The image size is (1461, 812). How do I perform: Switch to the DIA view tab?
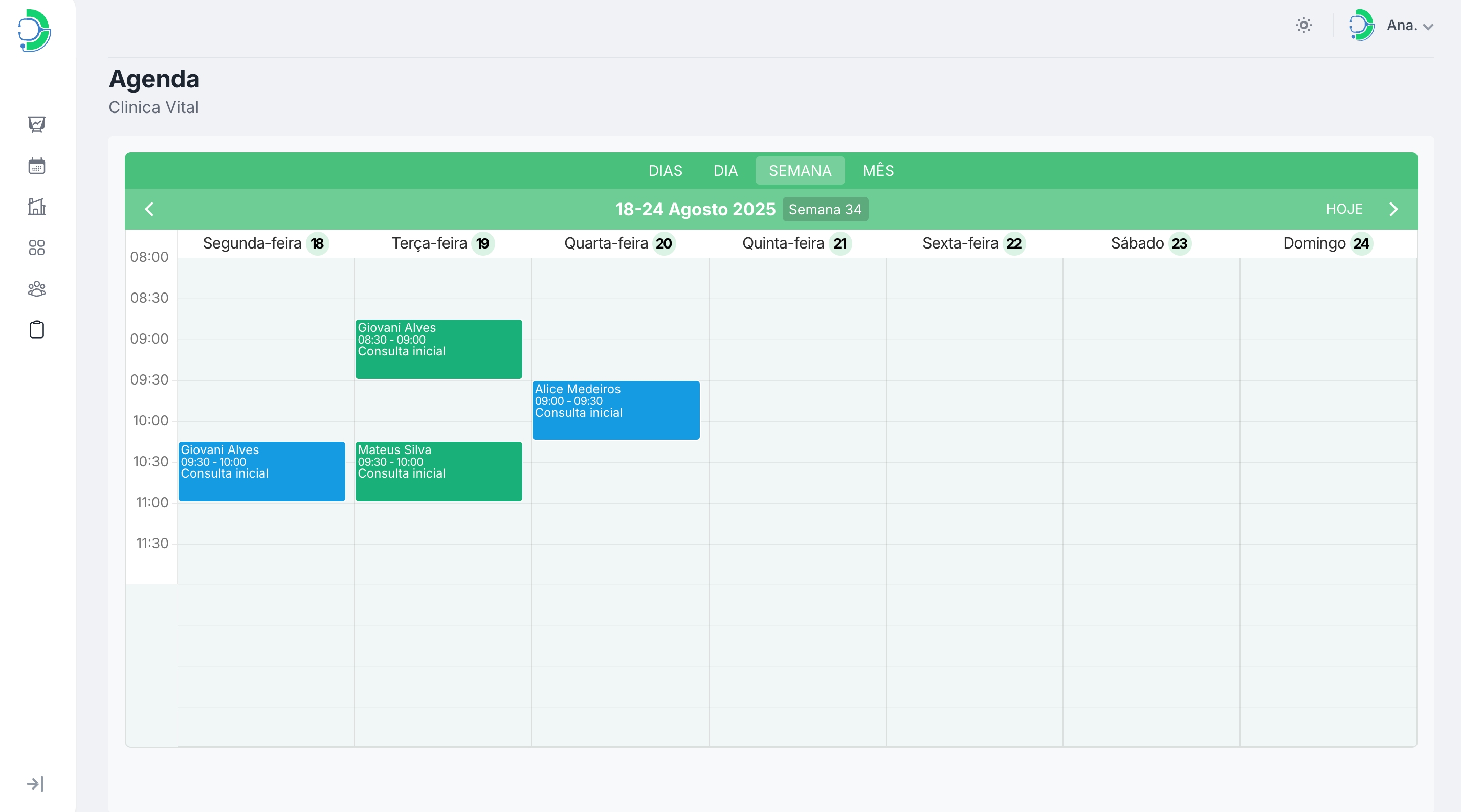point(725,171)
